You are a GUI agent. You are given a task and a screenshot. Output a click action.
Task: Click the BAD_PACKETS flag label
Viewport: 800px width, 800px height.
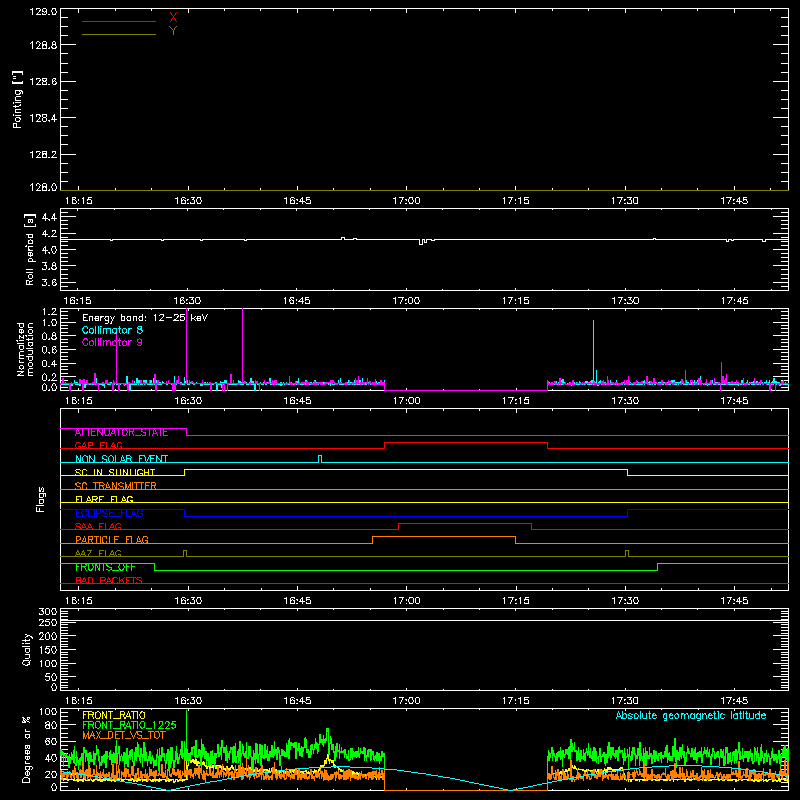click(109, 580)
